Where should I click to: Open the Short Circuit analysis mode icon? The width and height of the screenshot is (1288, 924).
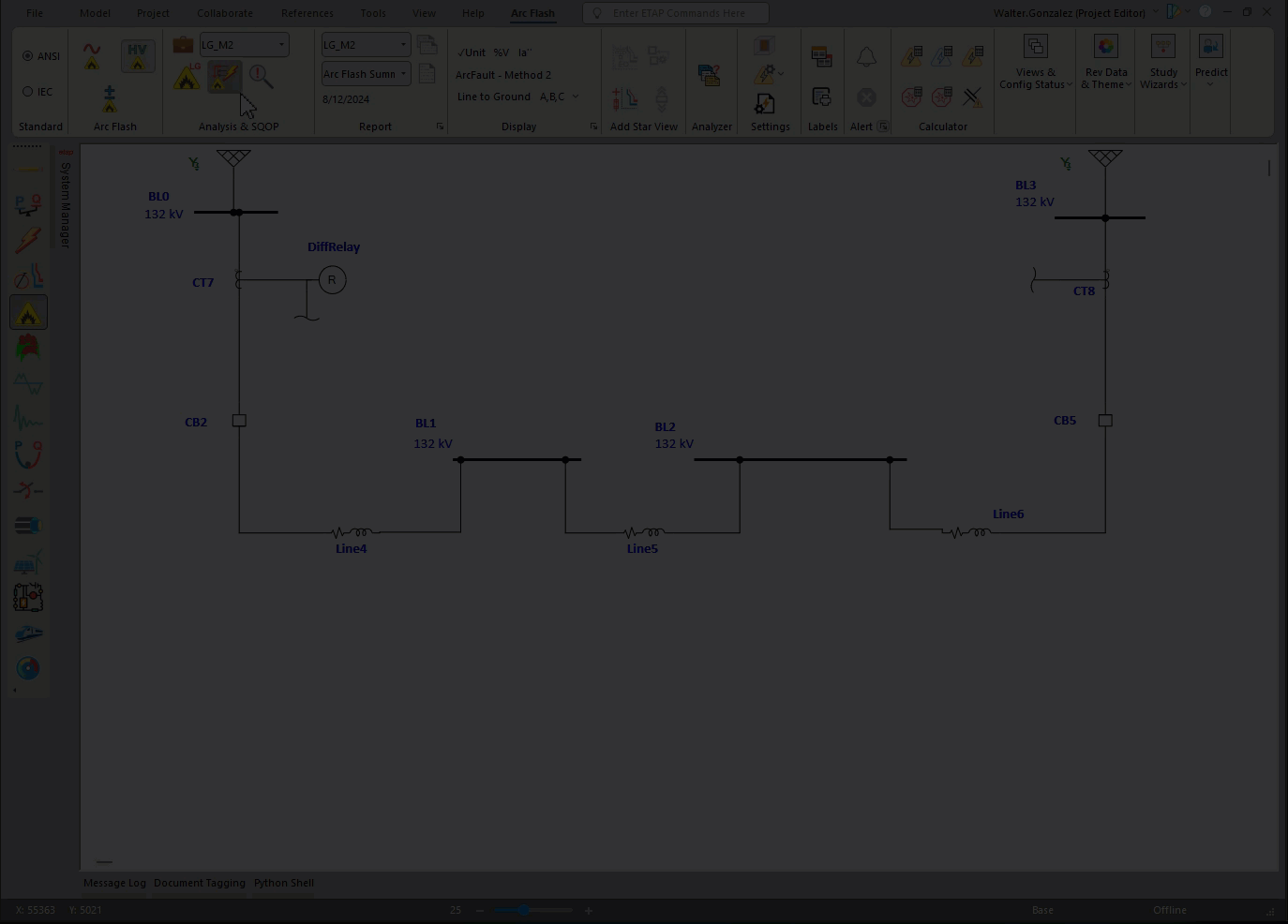[28, 239]
